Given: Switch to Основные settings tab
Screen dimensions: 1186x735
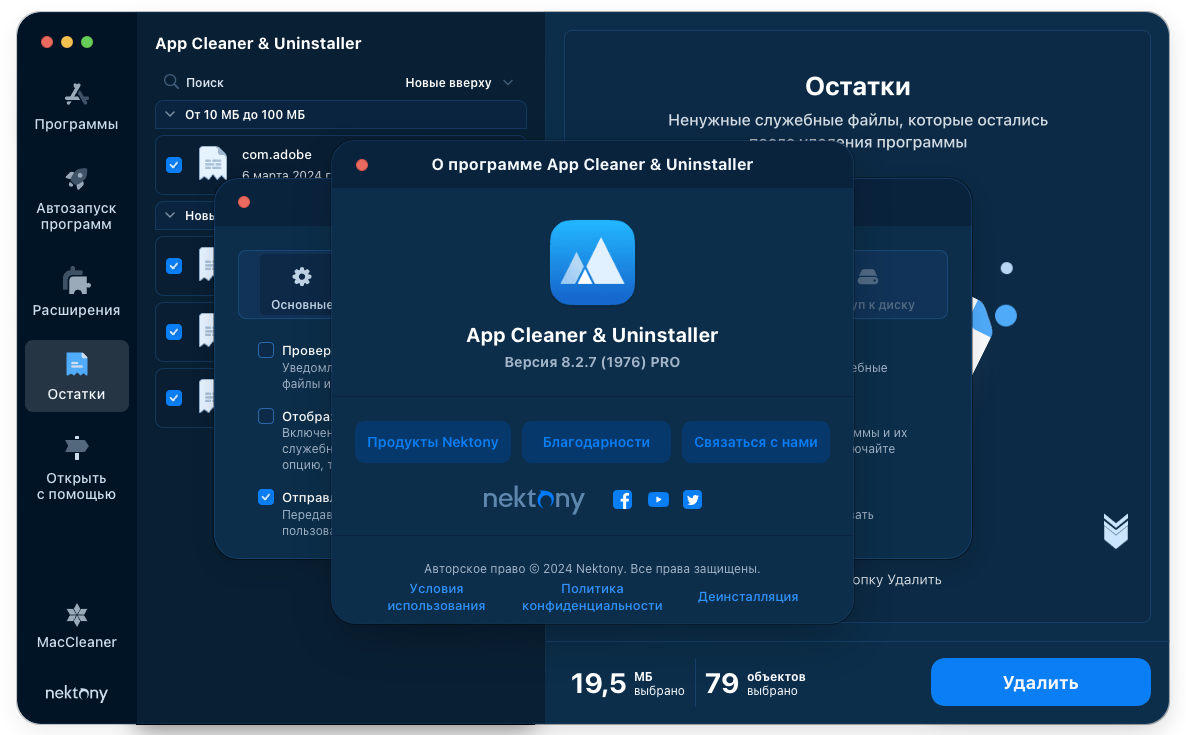Looking at the screenshot, I should [298, 287].
